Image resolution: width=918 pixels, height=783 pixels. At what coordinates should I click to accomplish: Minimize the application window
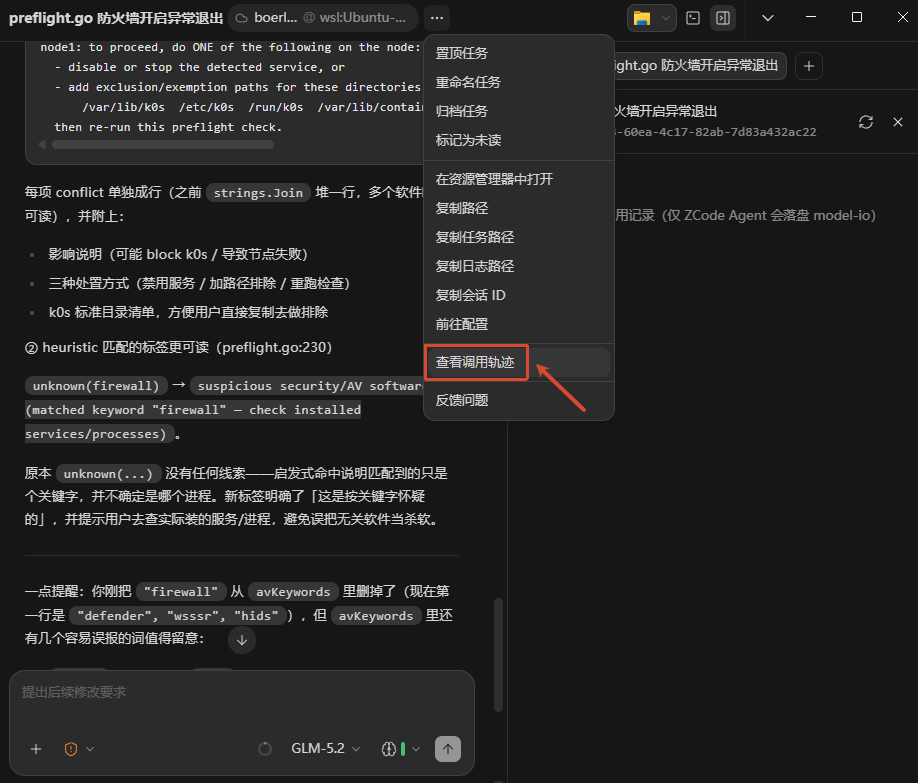(x=811, y=18)
